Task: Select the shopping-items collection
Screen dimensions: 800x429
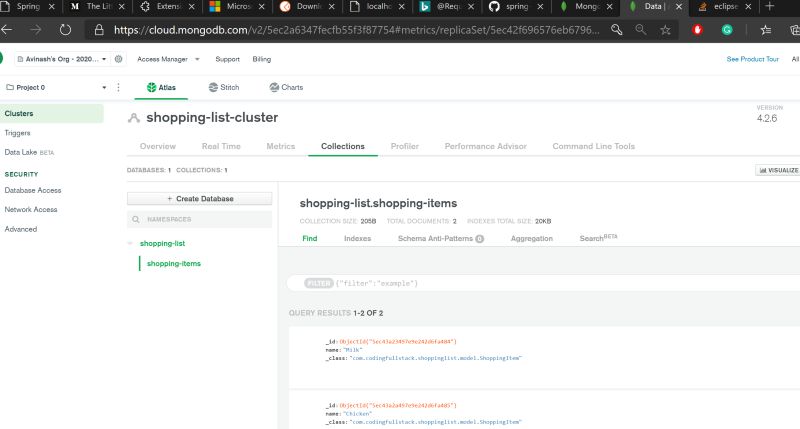Action: [173, 263]
